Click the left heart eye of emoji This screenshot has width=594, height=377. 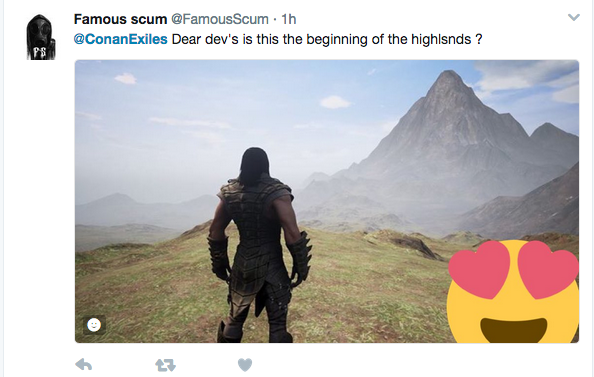point(479,269)
